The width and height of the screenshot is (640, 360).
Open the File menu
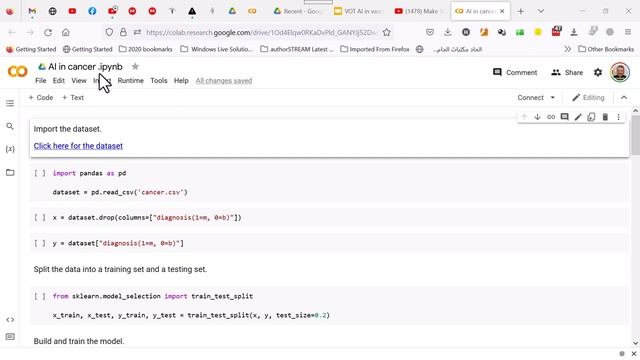pyautogui.click(x=40, y=81)
